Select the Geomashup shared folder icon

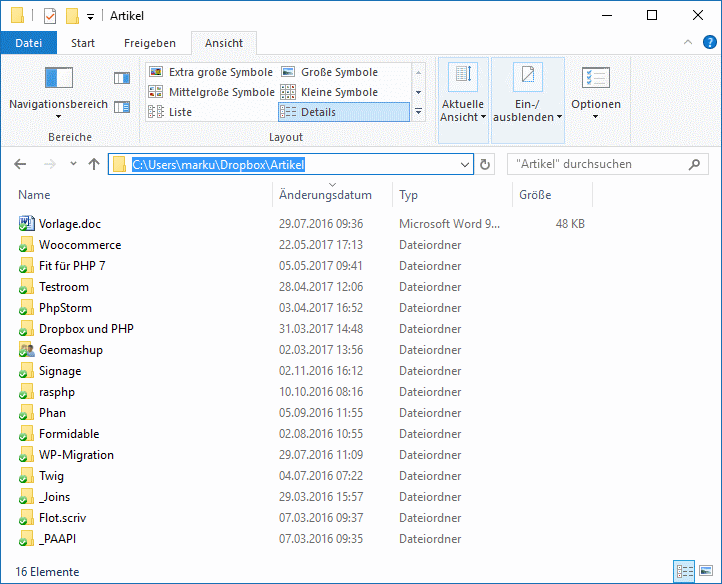[x=26, y=350]
